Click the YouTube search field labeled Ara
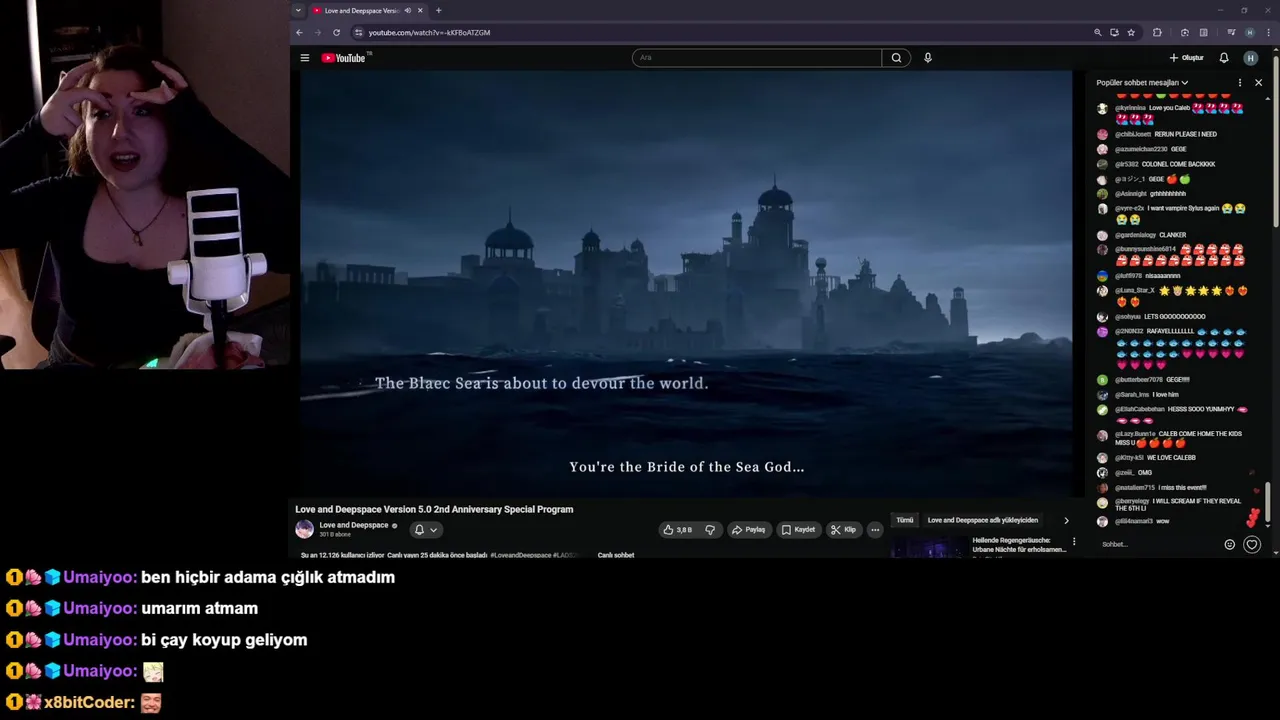The height and width of the screenshot is (720, 1280). (757, 58)
